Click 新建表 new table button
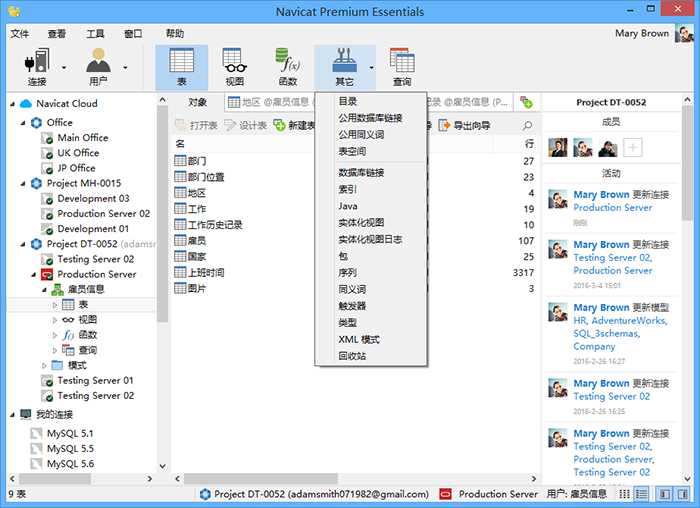The height and width of the screenshot is (508, 700). [294, 125]
